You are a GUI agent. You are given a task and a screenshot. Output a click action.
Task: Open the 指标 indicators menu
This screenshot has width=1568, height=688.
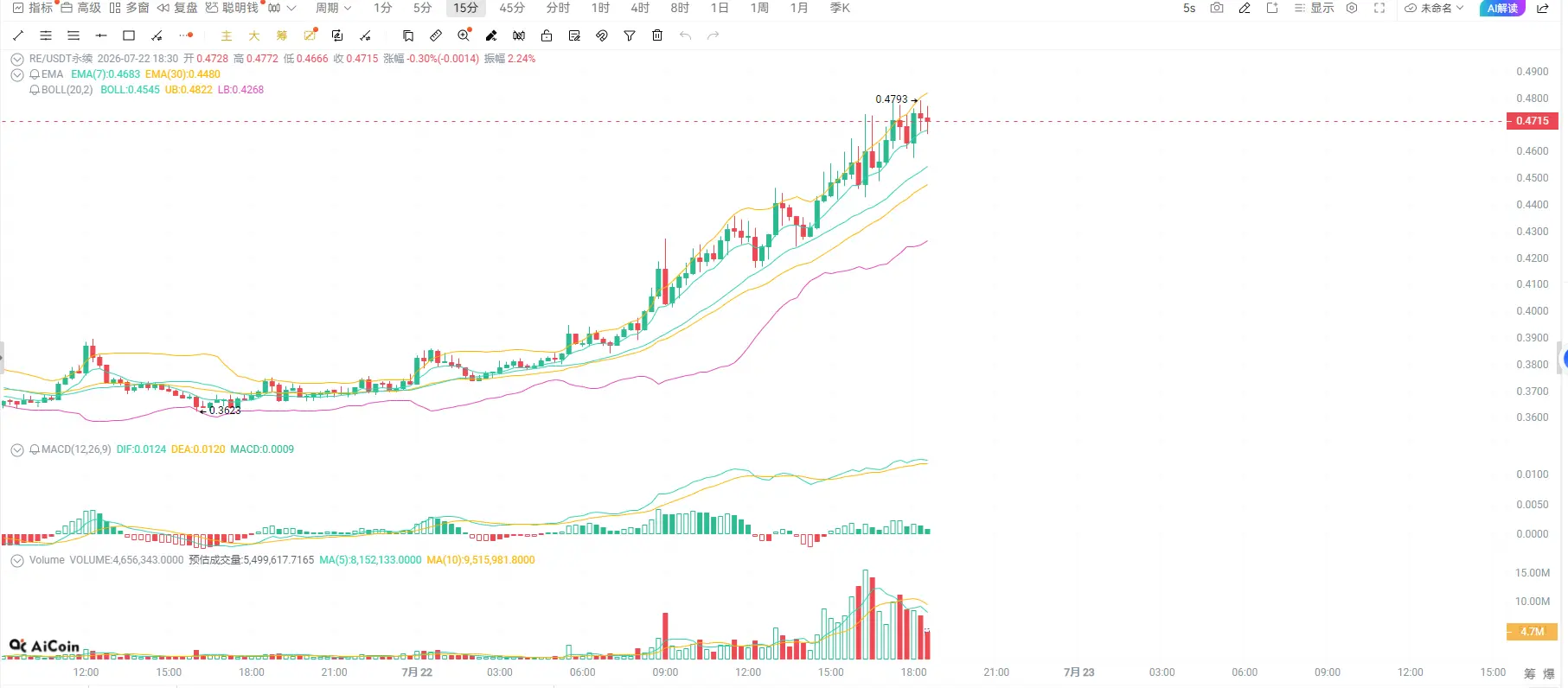33,8
